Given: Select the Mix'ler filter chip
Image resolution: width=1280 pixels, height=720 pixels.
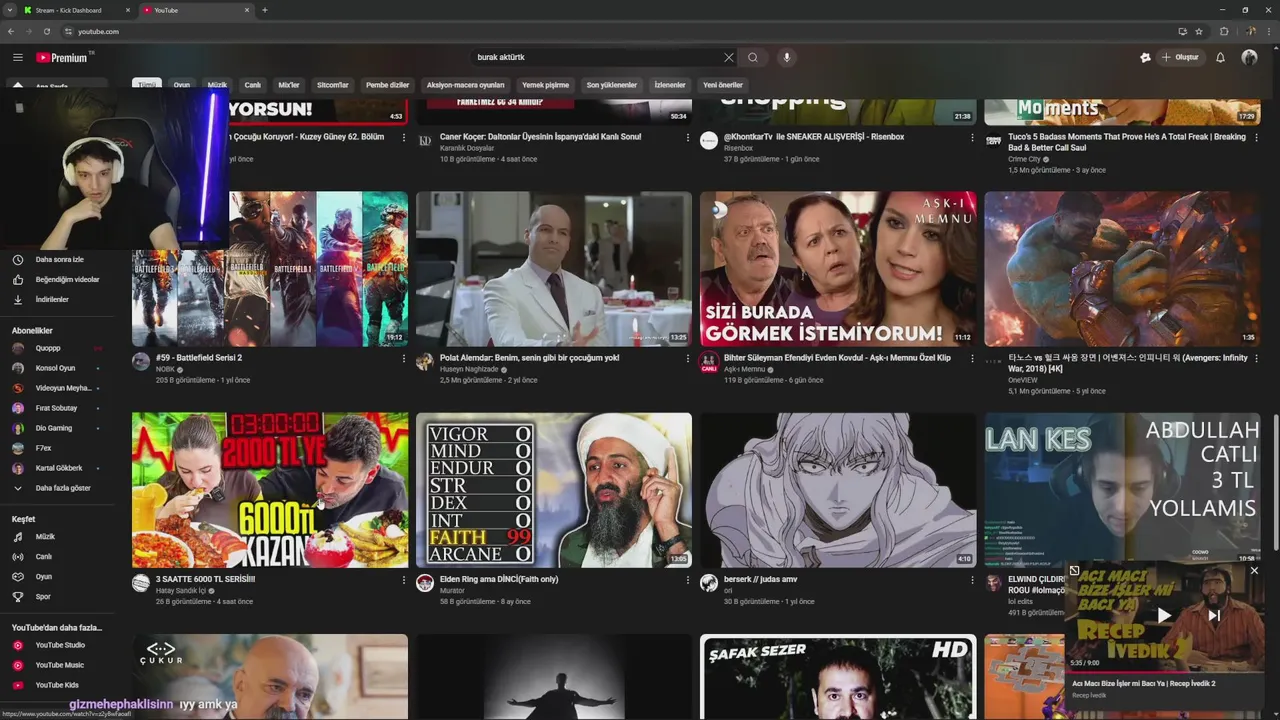Looking at the screenshot, I should [289, 85].
